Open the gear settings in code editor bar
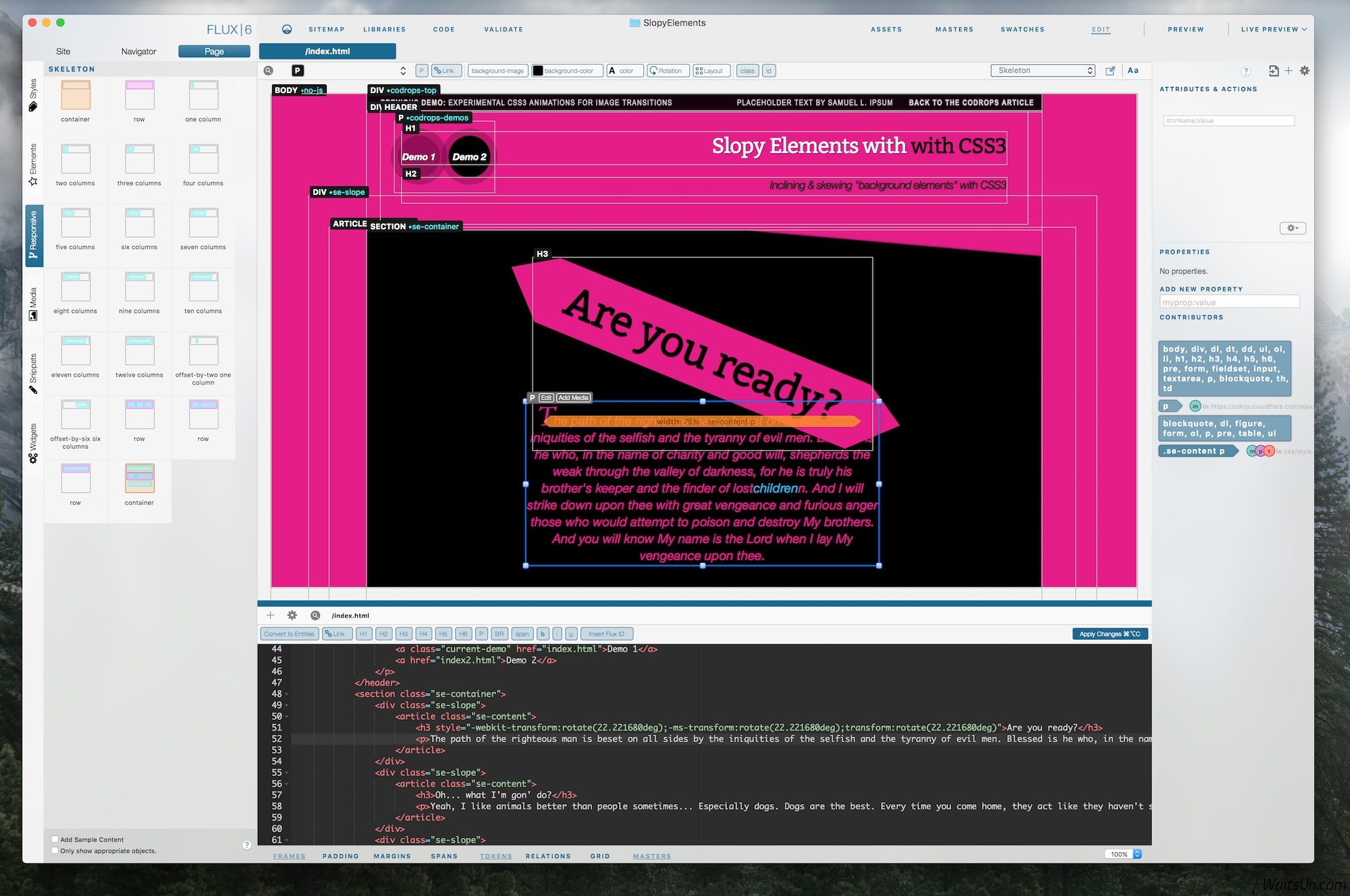 click(292, 615)
